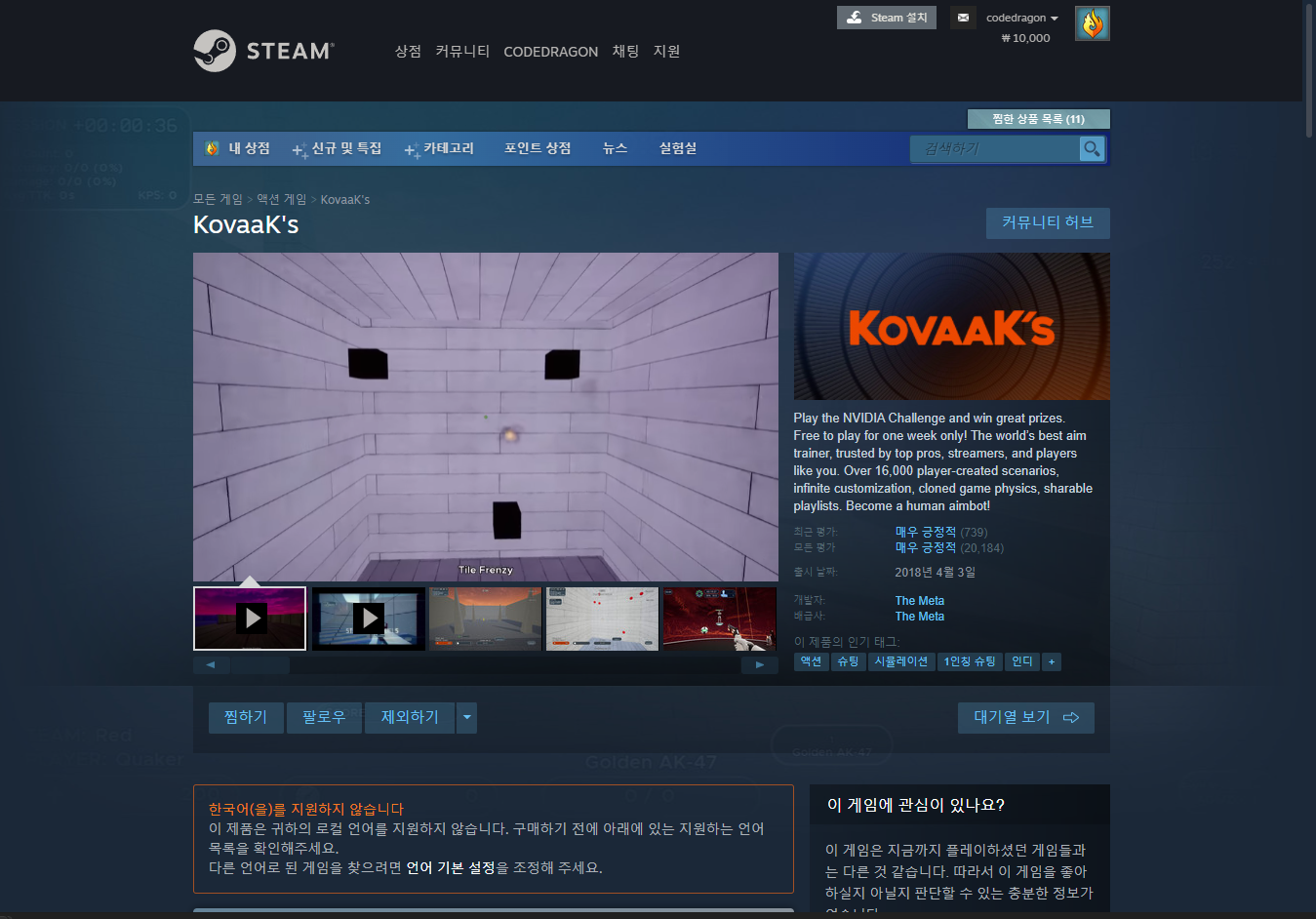Select the 시뮬레이션 tag
1316x919 pixels.
pos(901,661)
